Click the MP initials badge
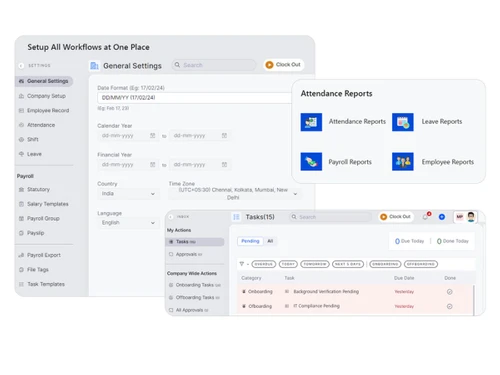Screen dimensions: 500x375 [460, 217]
